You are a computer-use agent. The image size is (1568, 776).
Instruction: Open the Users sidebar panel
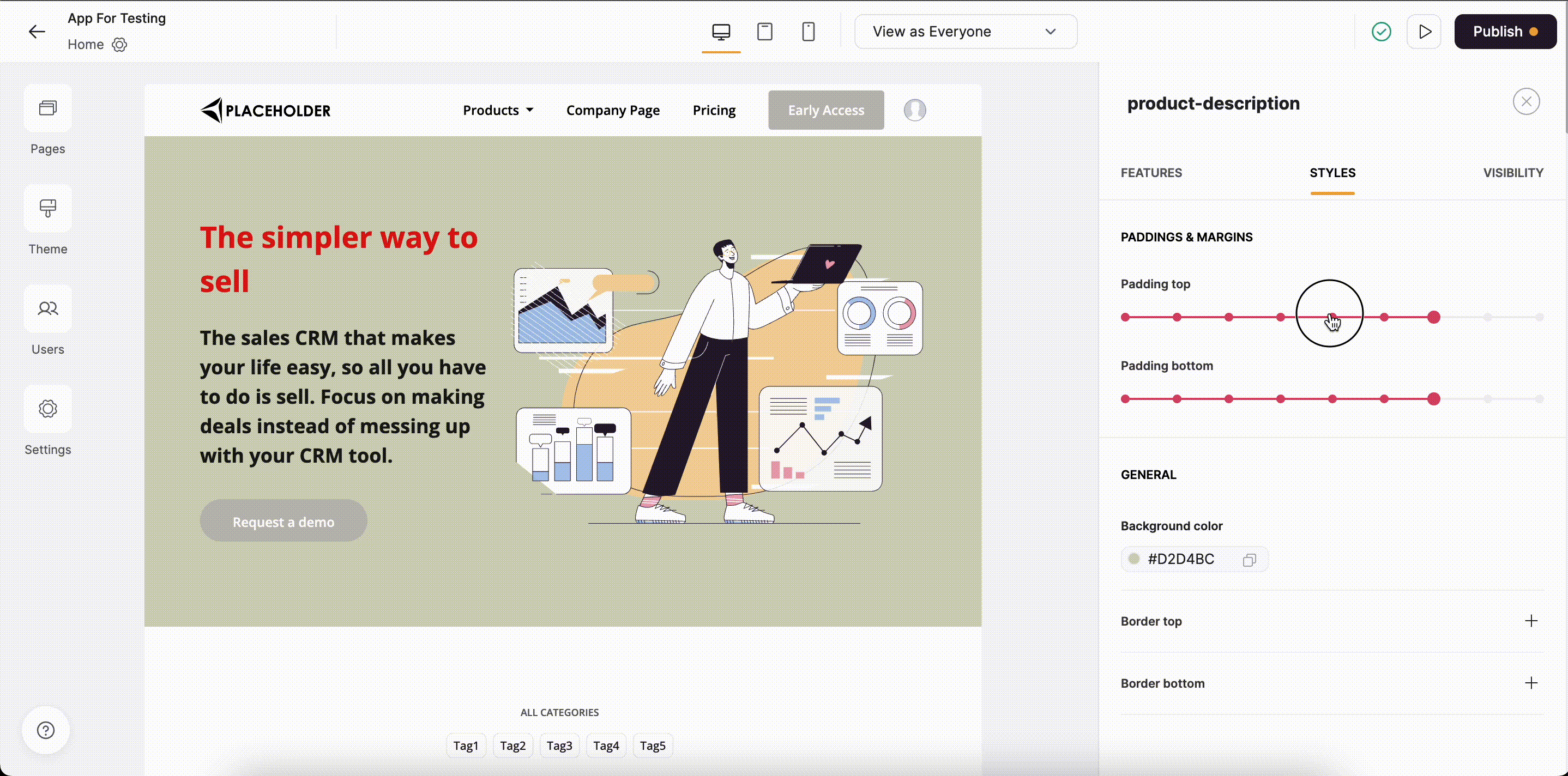[x=47, y=309]
